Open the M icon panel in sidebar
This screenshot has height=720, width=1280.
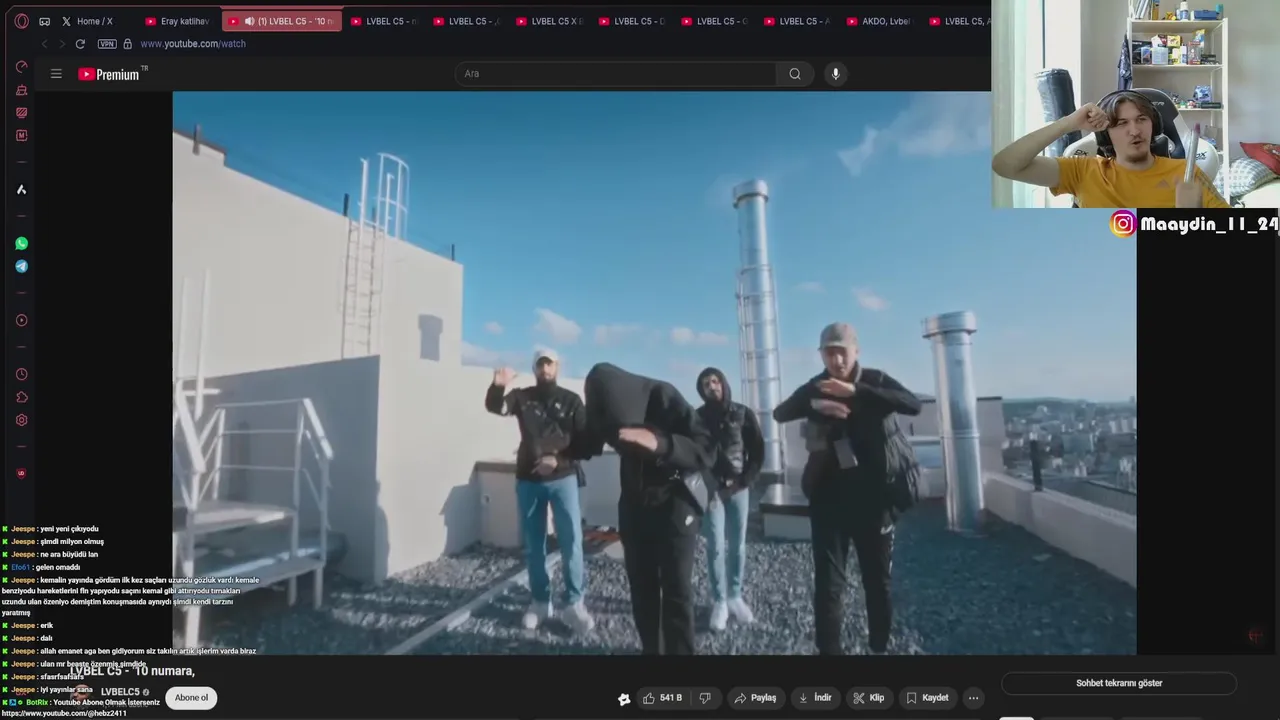[21, 136]
